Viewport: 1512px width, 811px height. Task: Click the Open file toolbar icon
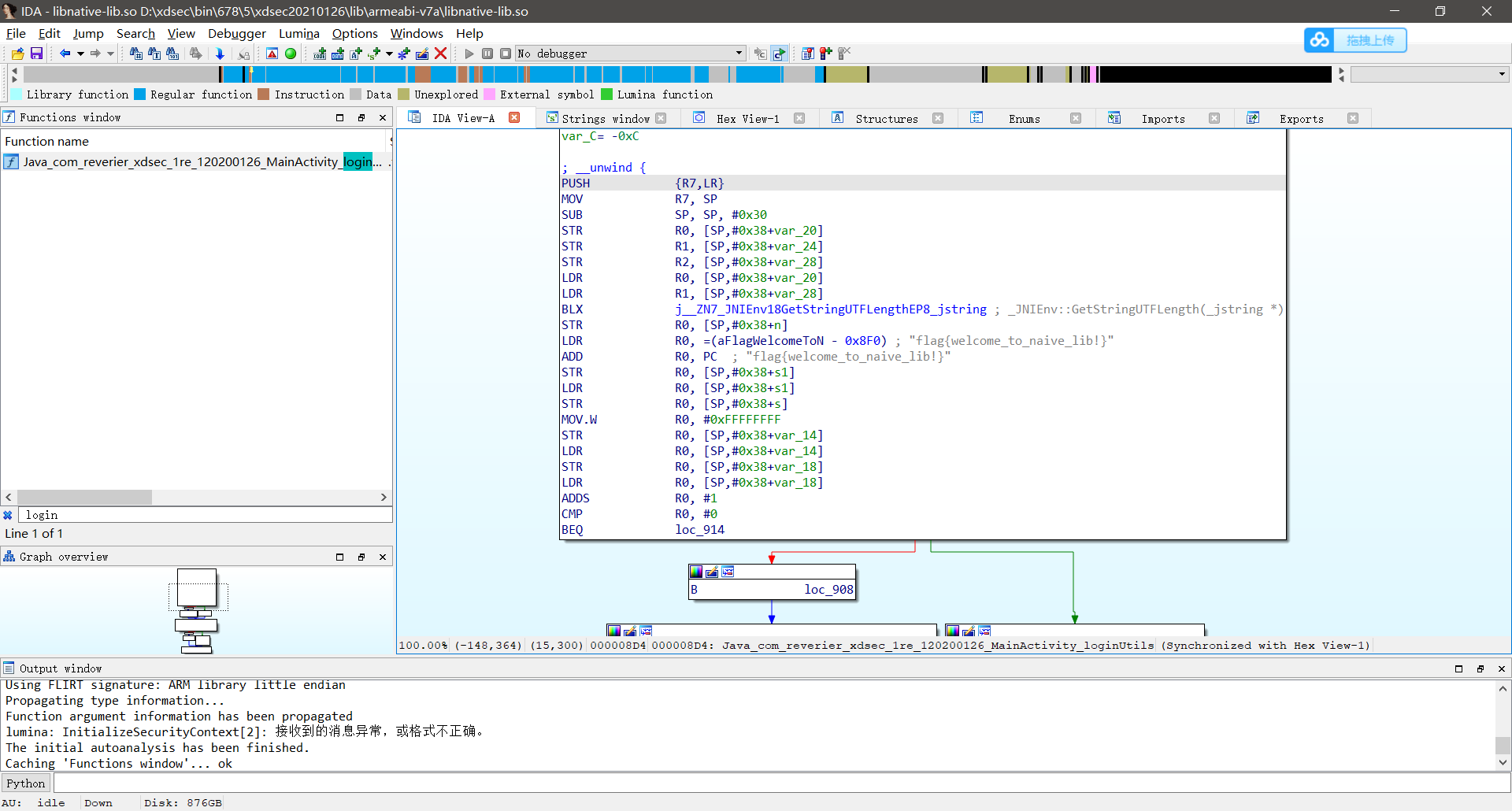[17, 54]
